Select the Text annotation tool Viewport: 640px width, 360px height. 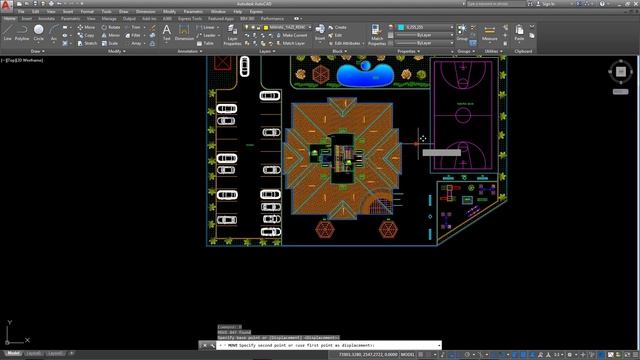(167, 33)
